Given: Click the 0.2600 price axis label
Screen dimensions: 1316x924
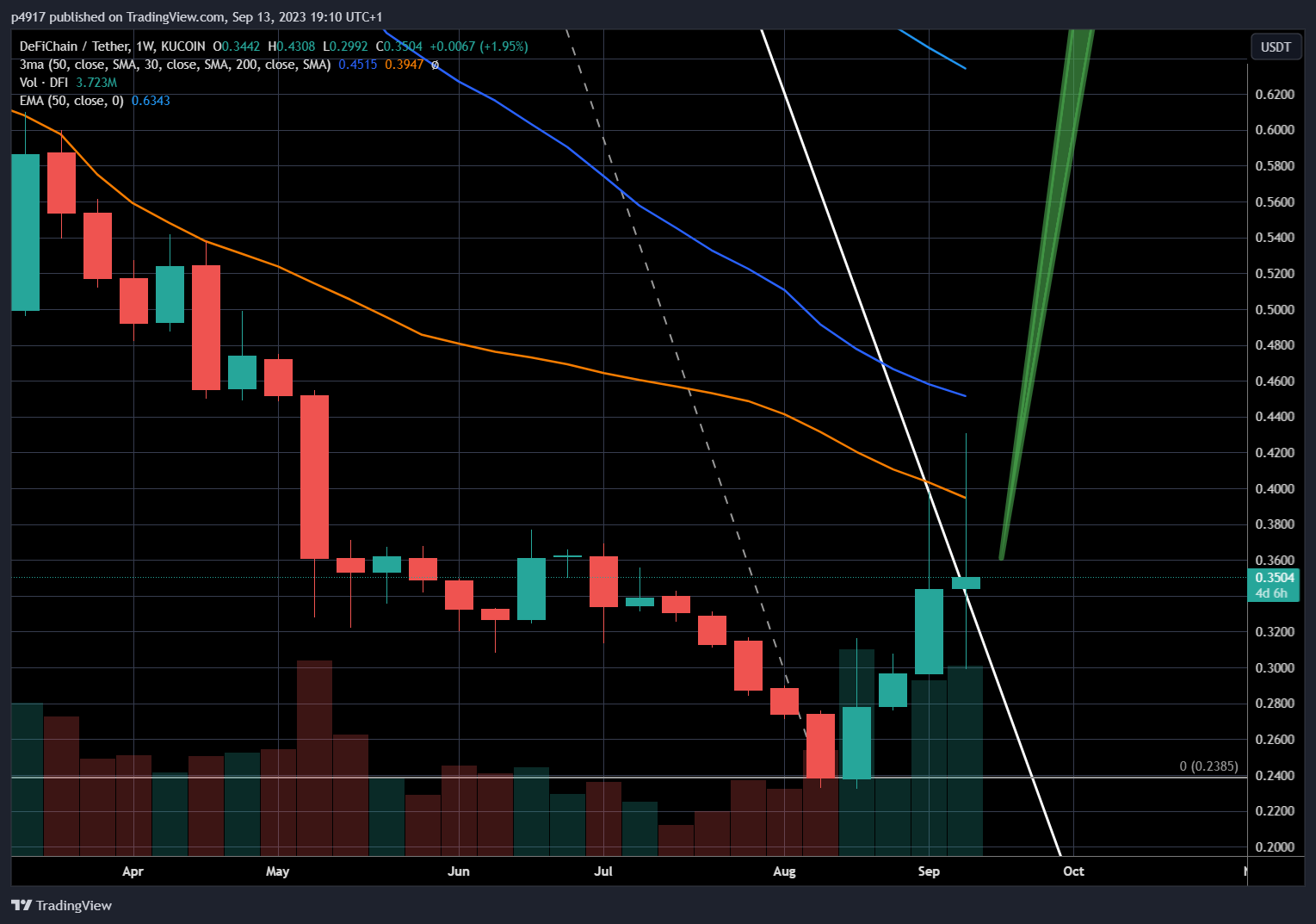Looking at the screenshot, I should (1275, 740).
